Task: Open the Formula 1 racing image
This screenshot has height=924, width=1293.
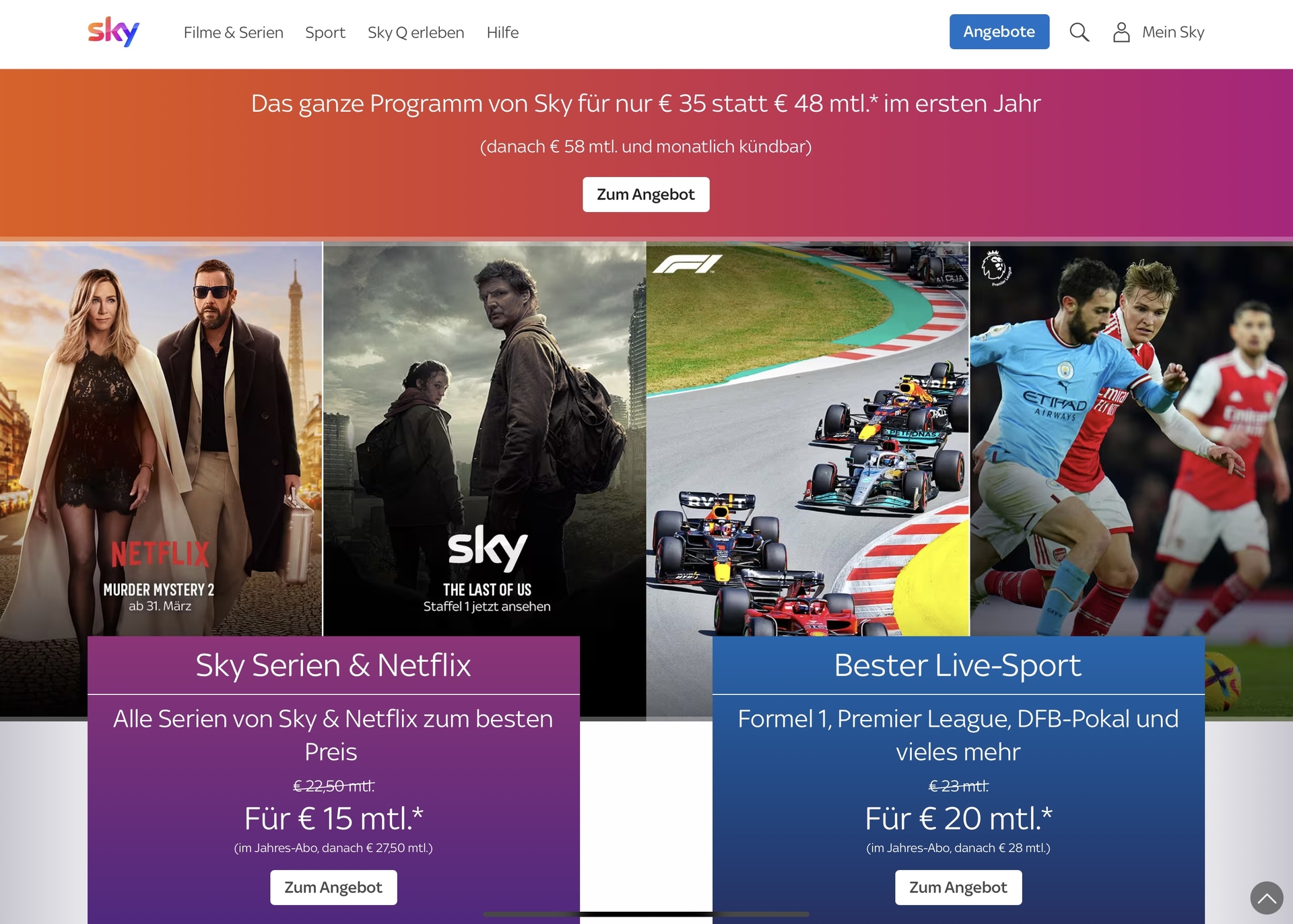Action: [x=807, y=438]
